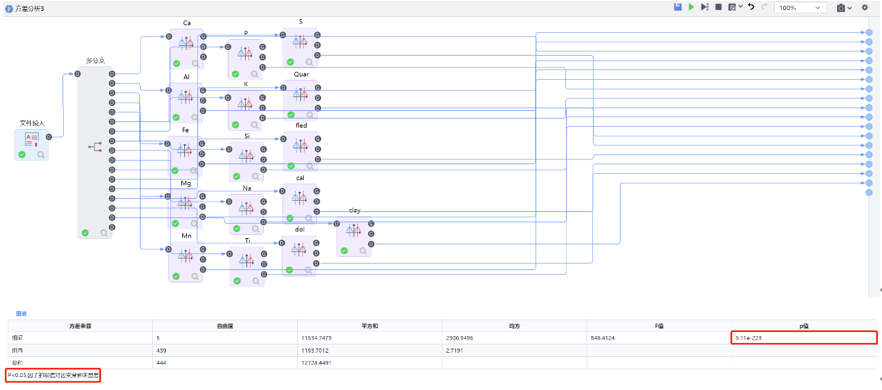Select the 文件输入 node icon

(32, 138)
